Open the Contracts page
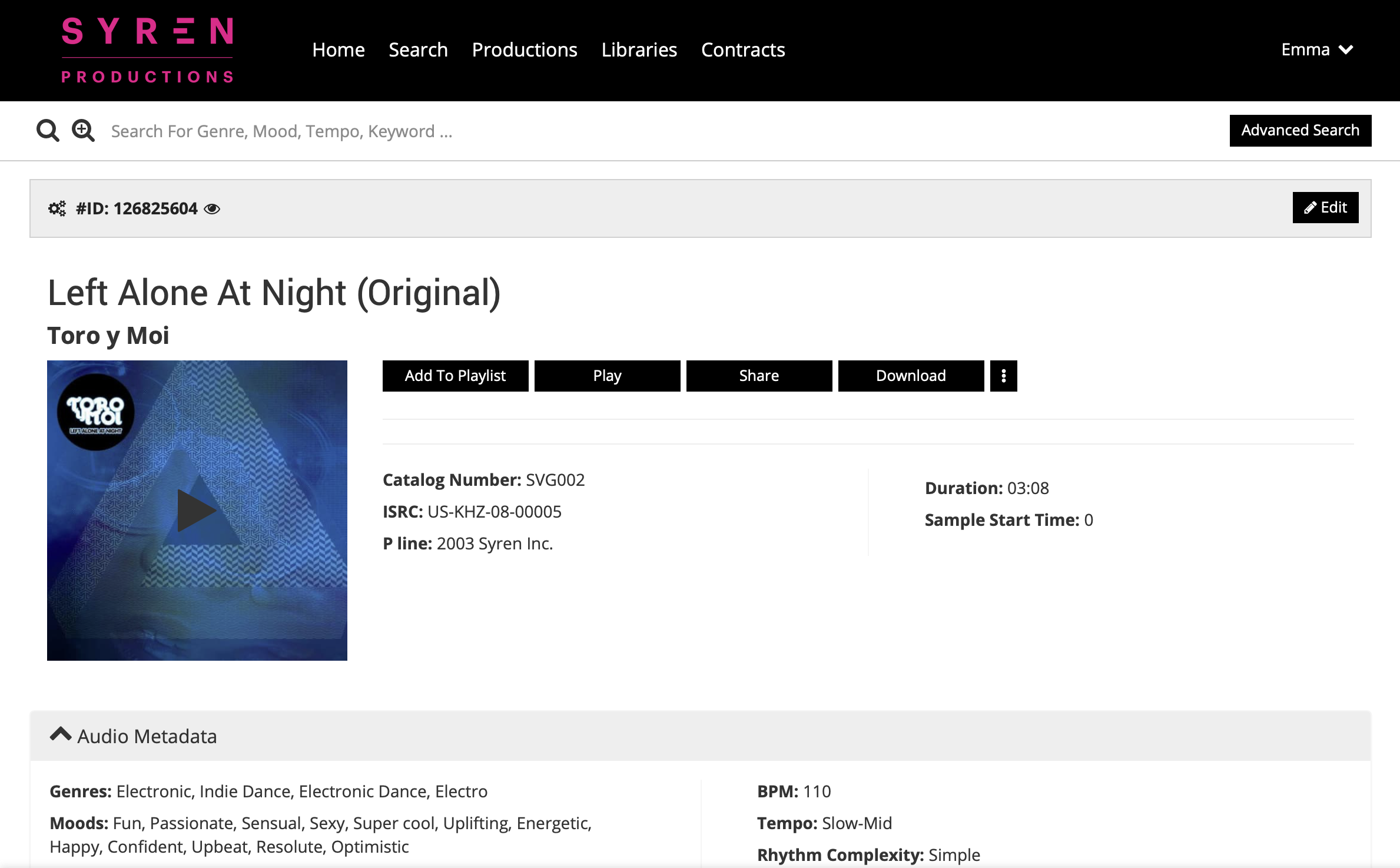 pos(742,50)
